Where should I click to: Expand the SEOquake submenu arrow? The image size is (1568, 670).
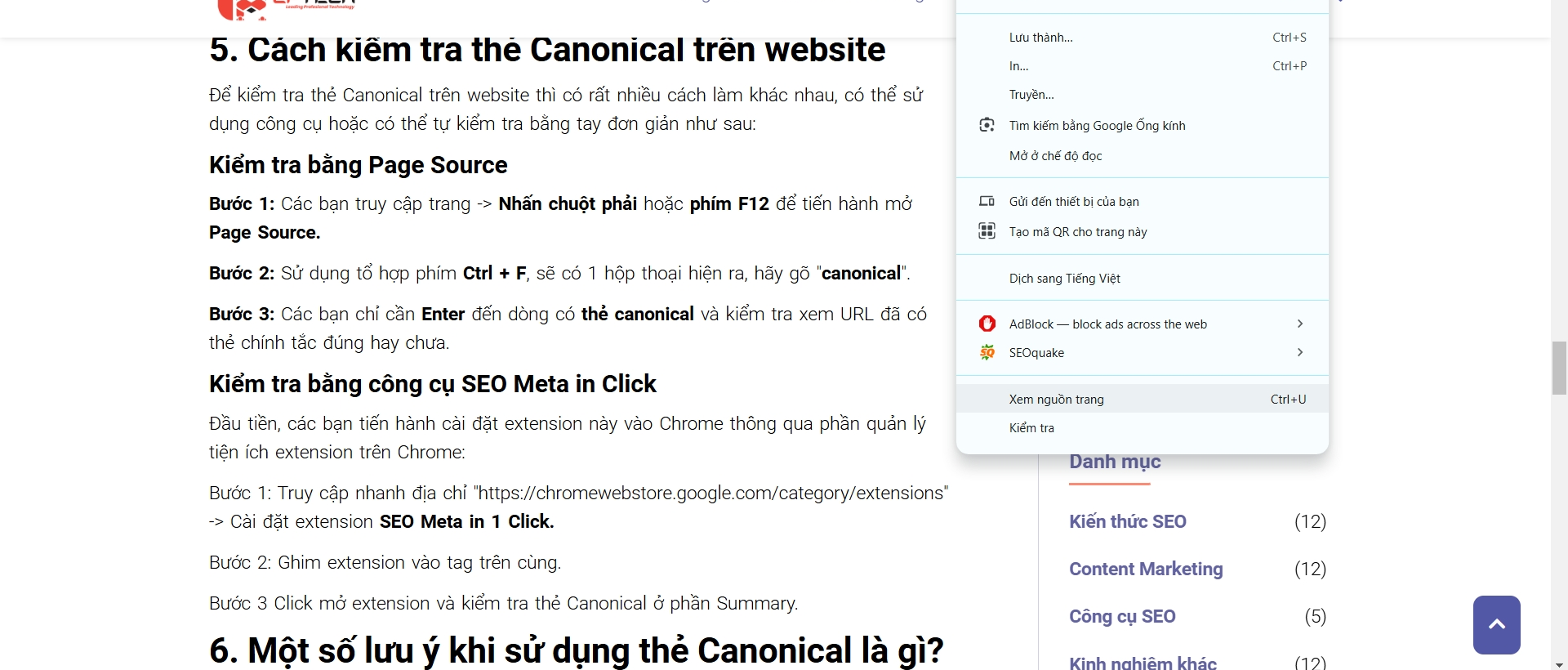pos(1300,352)
